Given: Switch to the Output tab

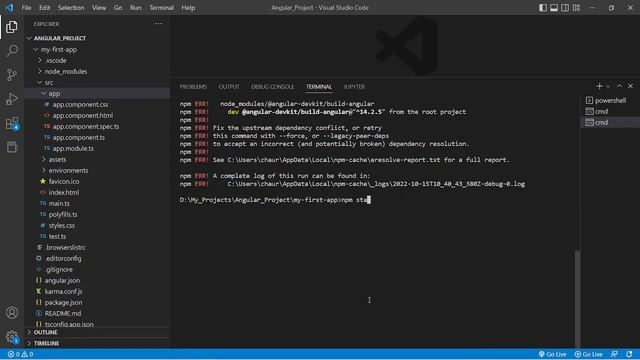Looking at the screenshot, I should coord(229,87).
